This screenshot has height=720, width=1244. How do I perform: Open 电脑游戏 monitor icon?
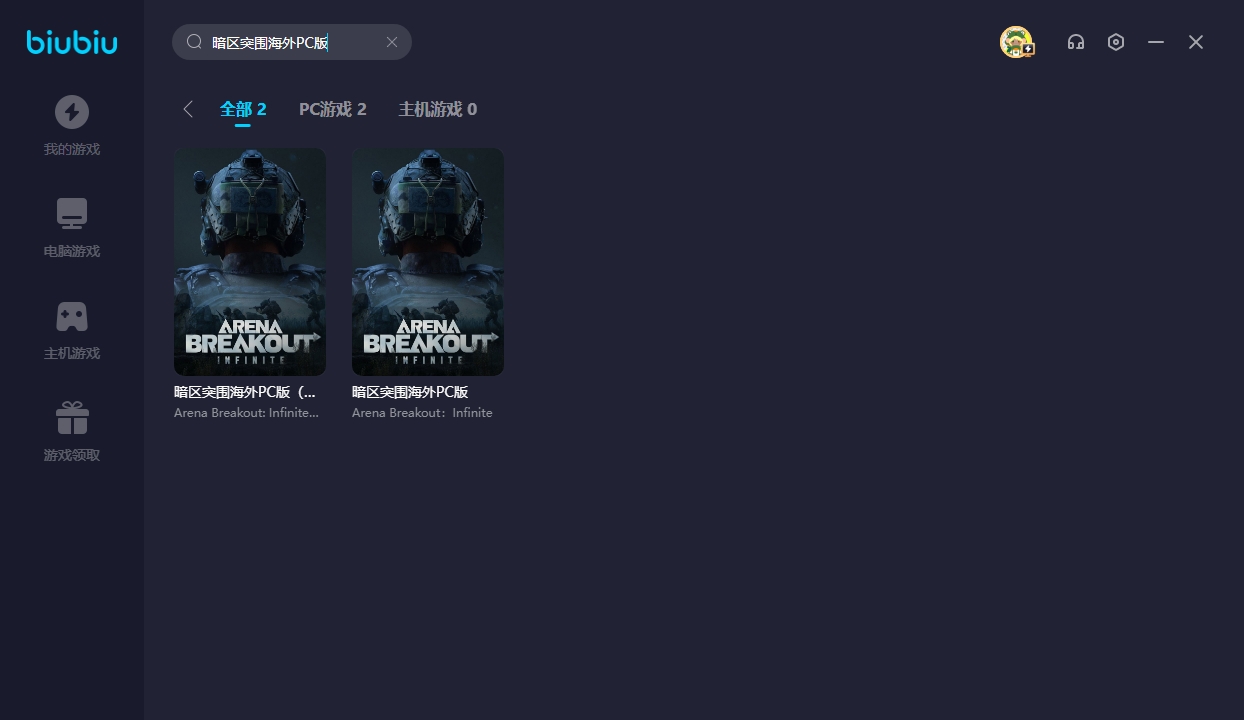click(72, 214)
